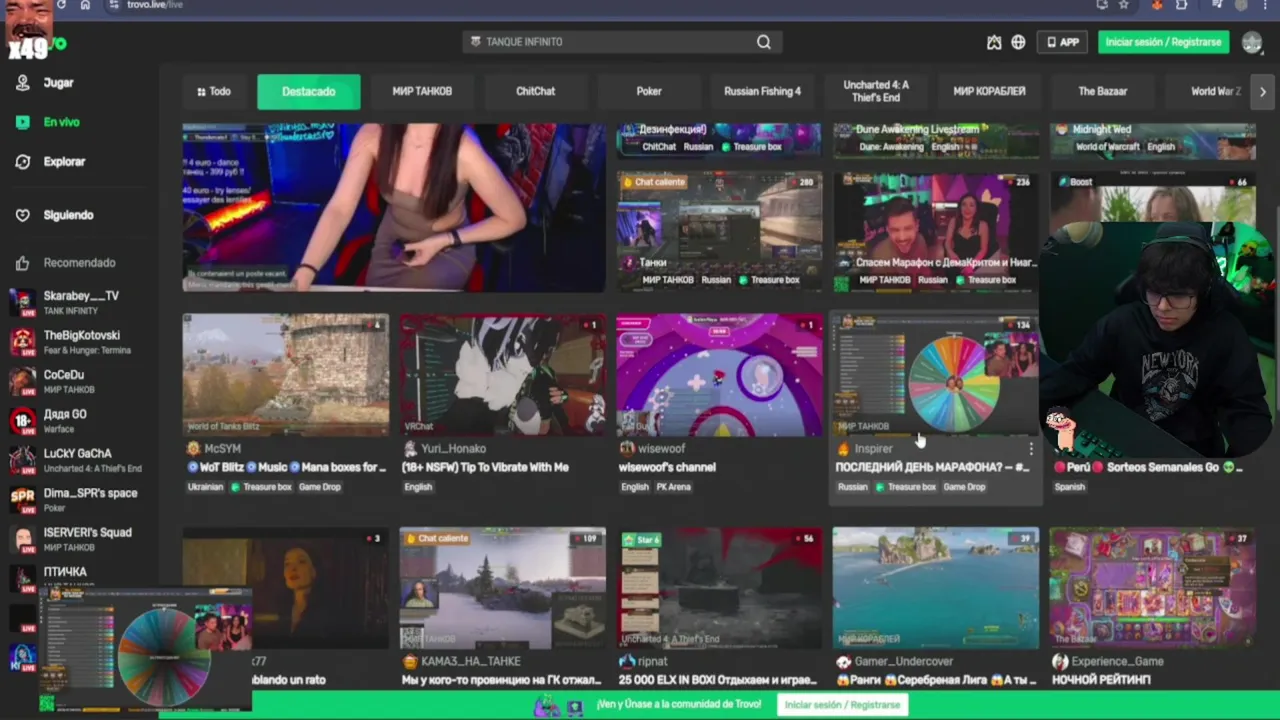Click the browser address bar URL
The image size is (1280, 720).
[x=155, y=5]
